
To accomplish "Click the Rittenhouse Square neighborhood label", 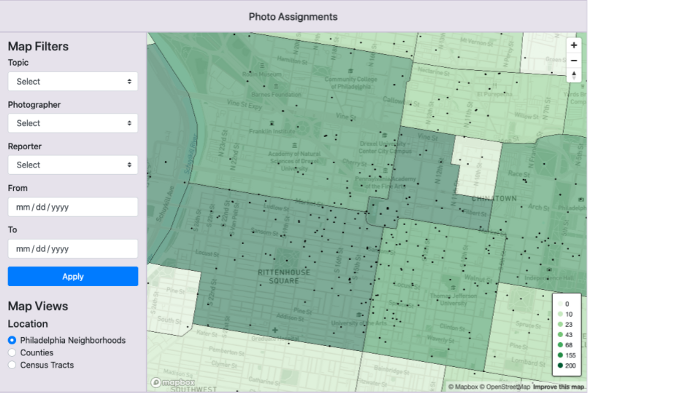I will click(284, 276).
